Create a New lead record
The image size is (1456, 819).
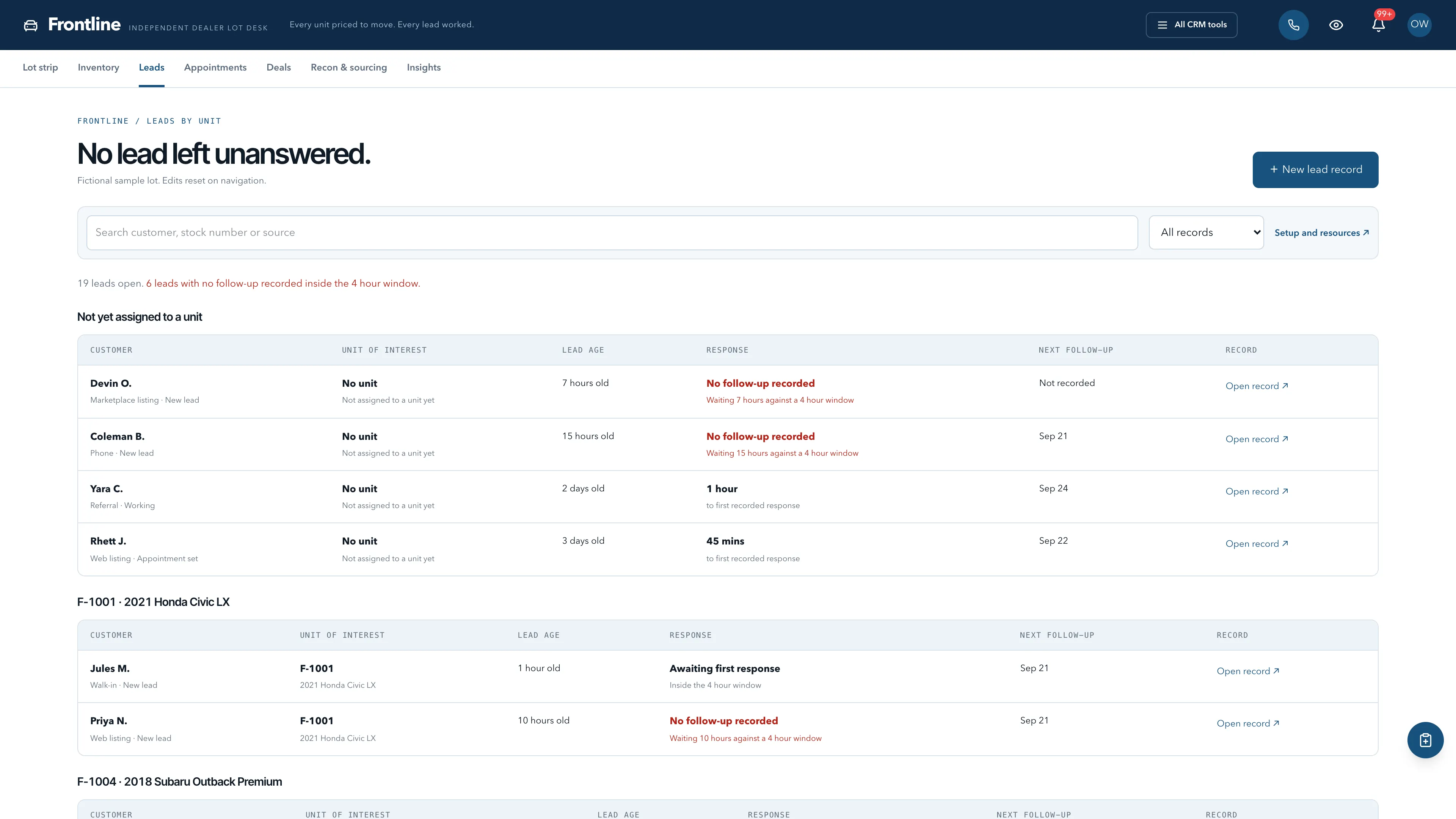[1315, 169]
